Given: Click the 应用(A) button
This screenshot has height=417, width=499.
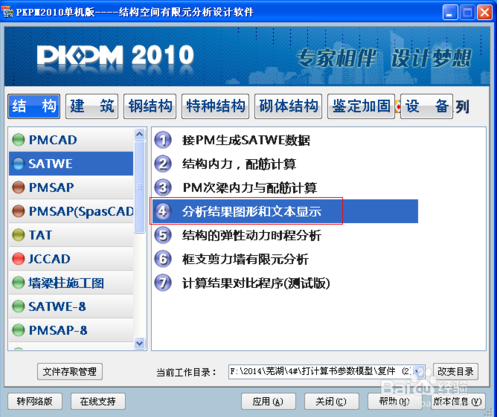Looking at the screenshot, I should pyautogui.click(x=268, y=401).
